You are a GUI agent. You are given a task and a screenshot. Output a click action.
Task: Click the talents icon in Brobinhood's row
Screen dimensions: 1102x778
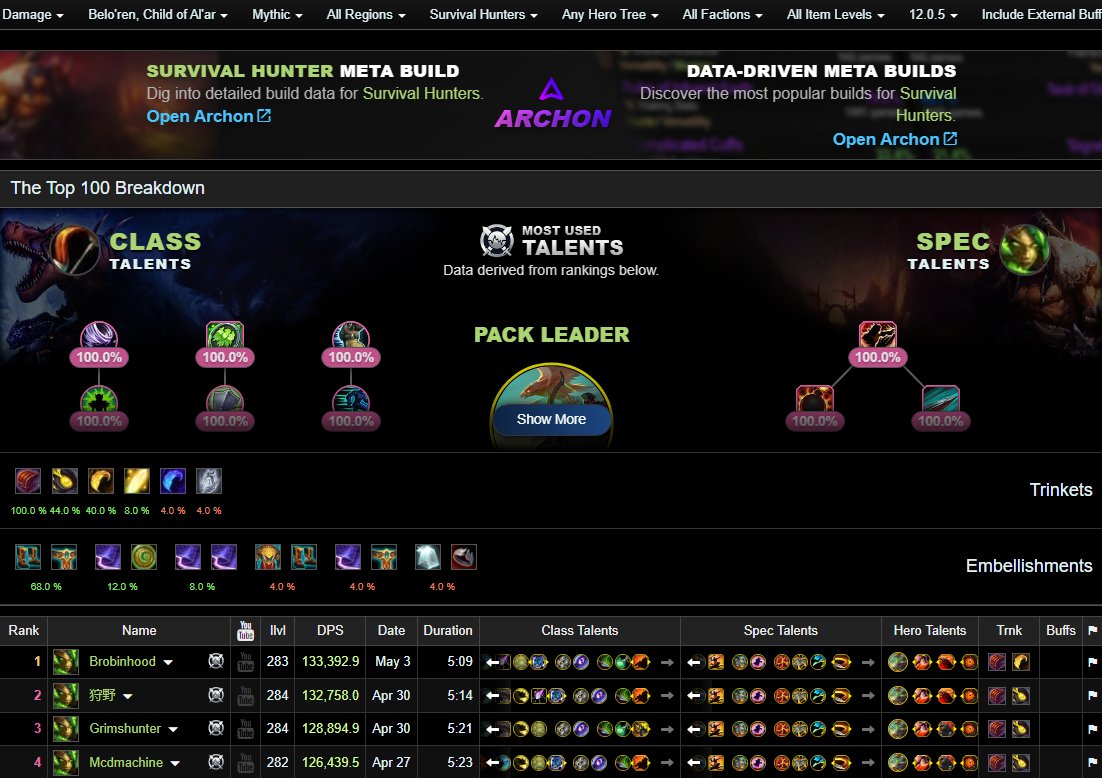[216, 661]
